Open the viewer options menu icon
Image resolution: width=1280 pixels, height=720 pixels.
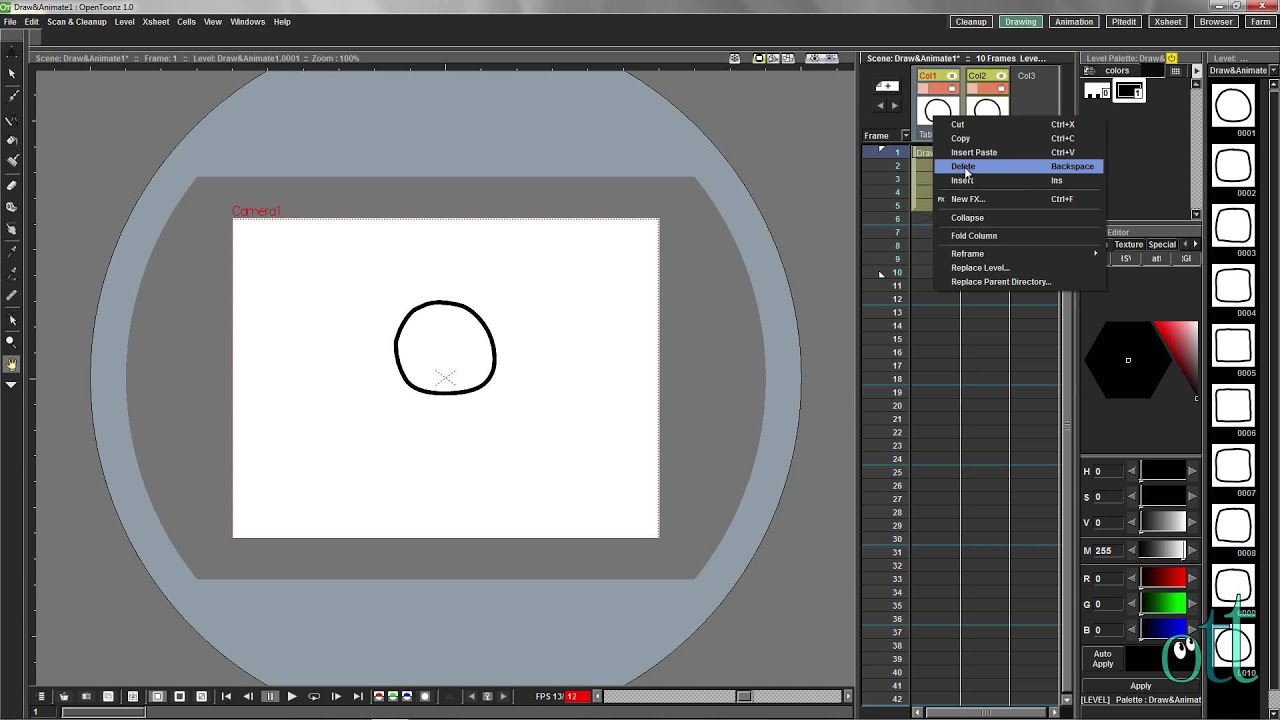click(x=41, y=696)
